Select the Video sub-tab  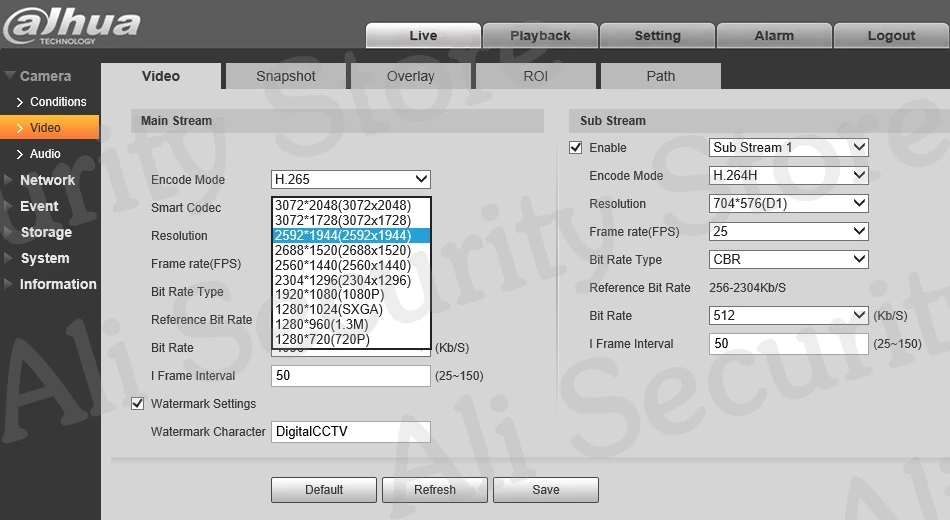coord(161,76)
